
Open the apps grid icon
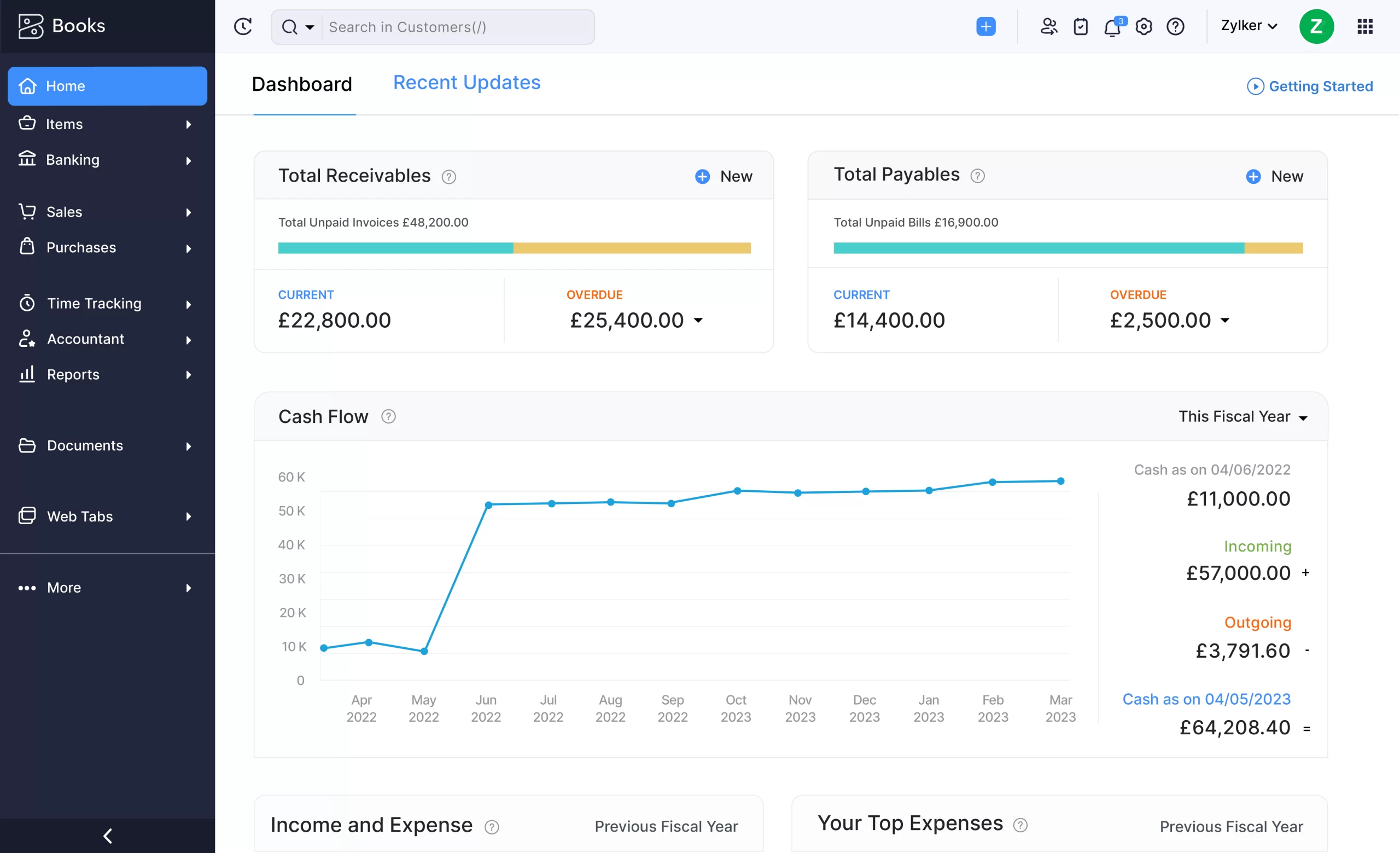coord(1366,26)
